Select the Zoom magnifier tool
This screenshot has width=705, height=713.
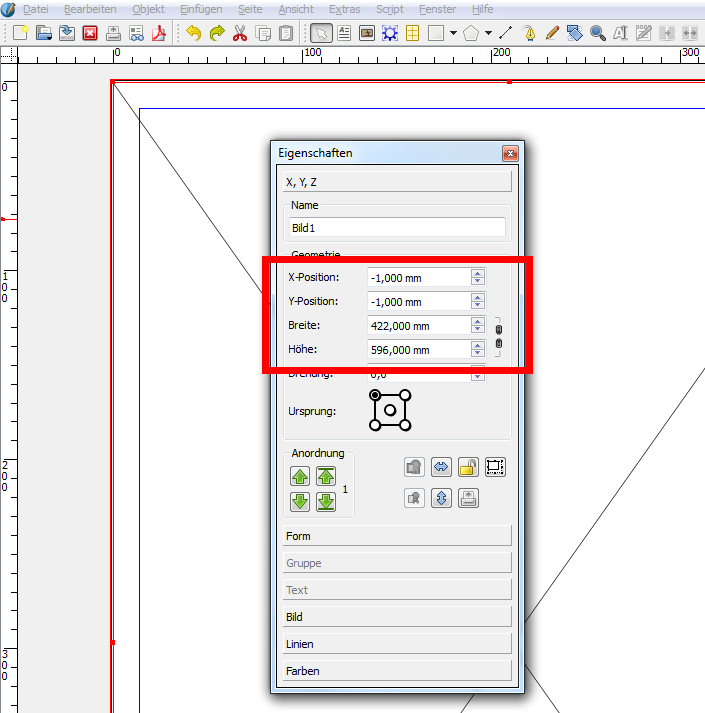pos(597,33)
